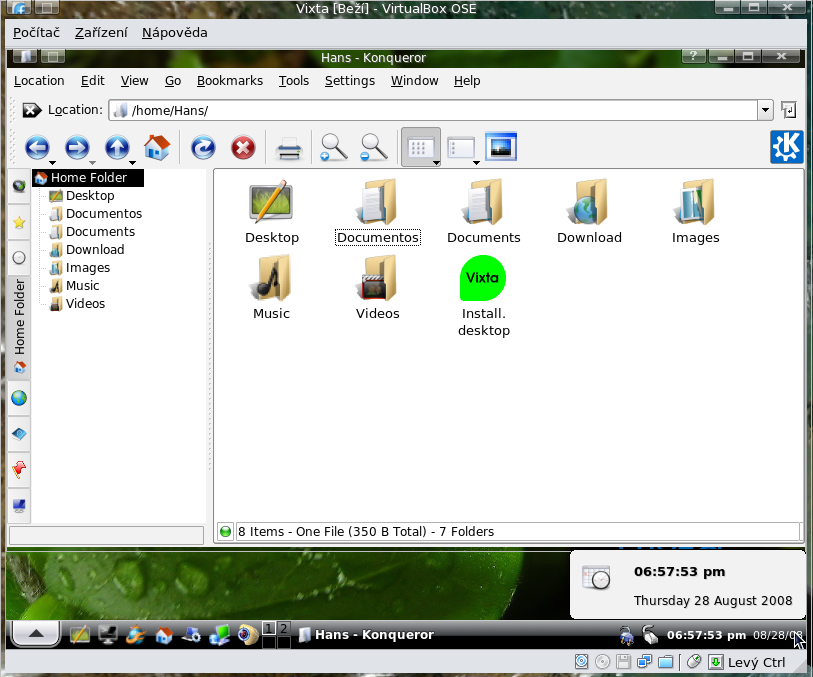Stop loading with the red X icon

click(x=243, y=148)
